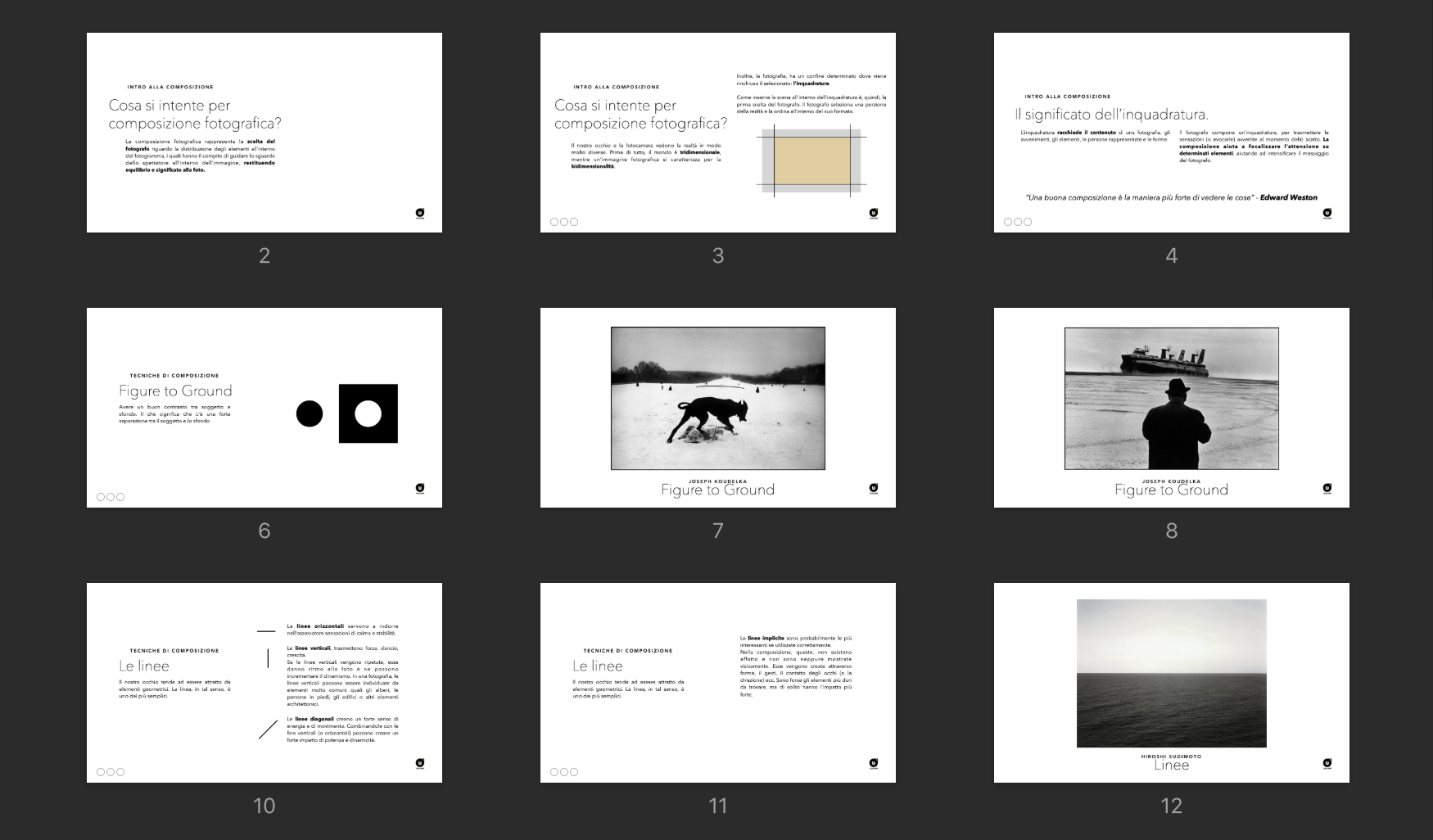
Task: Click the build-order dots on slide 6
Action: pos(111,497)
